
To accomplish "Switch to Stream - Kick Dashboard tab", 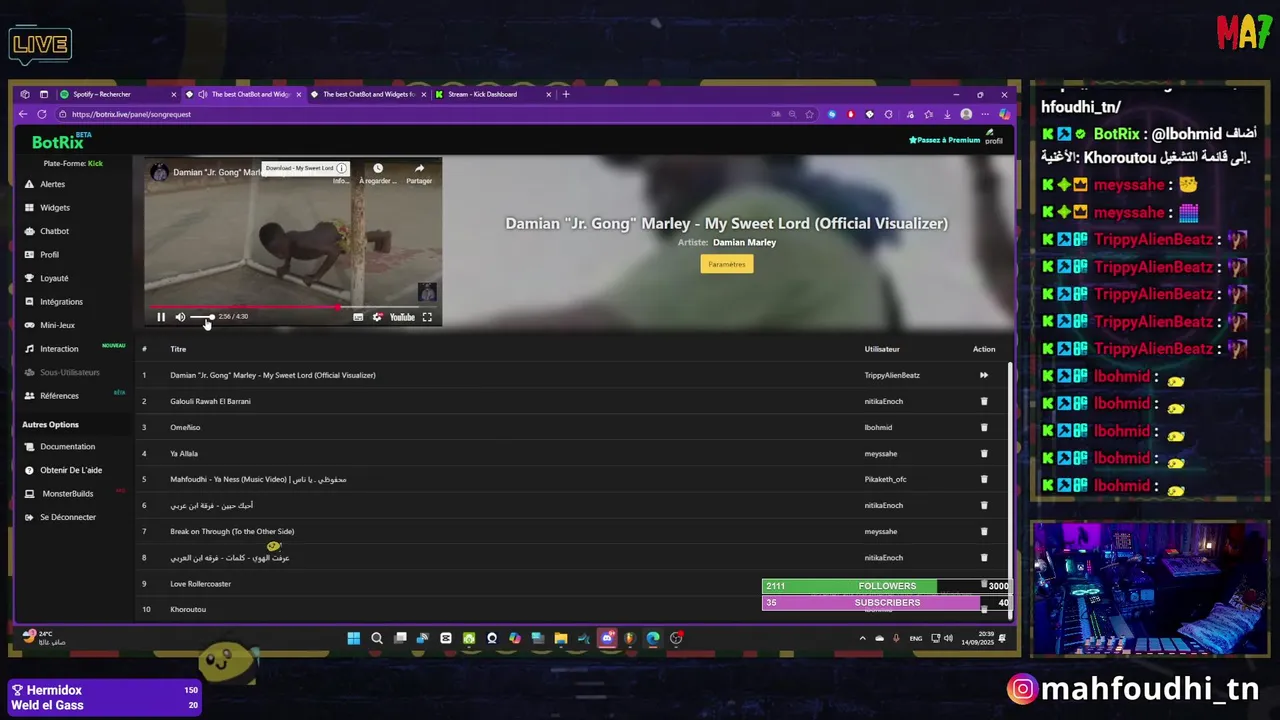I will point(482,94).
